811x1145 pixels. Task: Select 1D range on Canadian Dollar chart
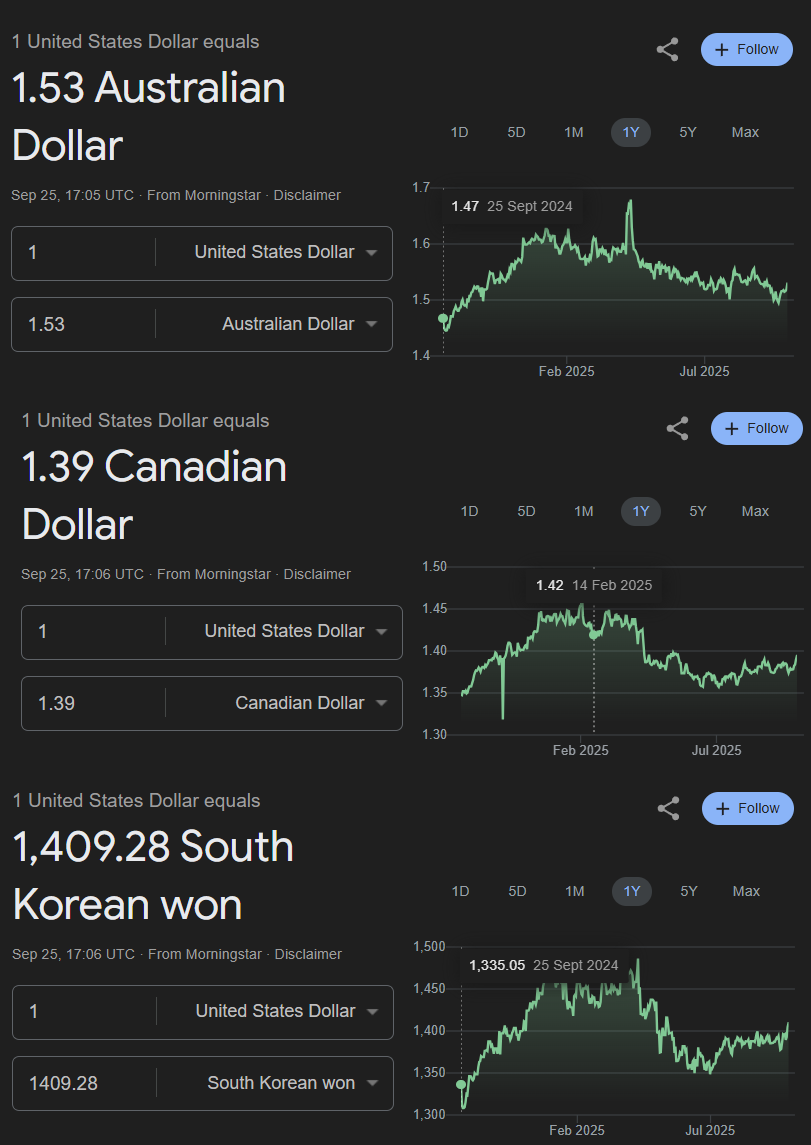(x=469, y=511)
